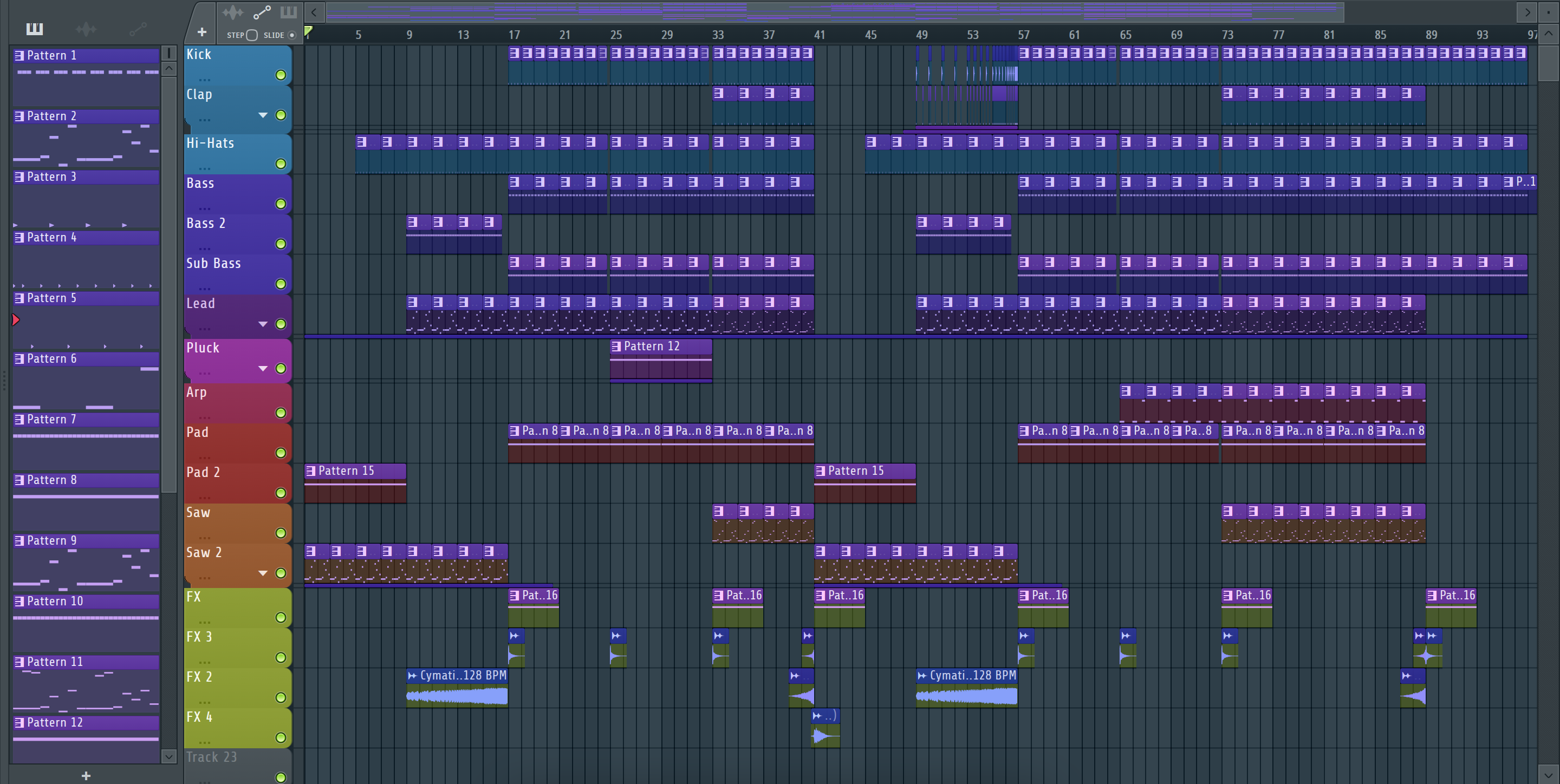
Task: Mute the Bass track
Action: [281, 204]
